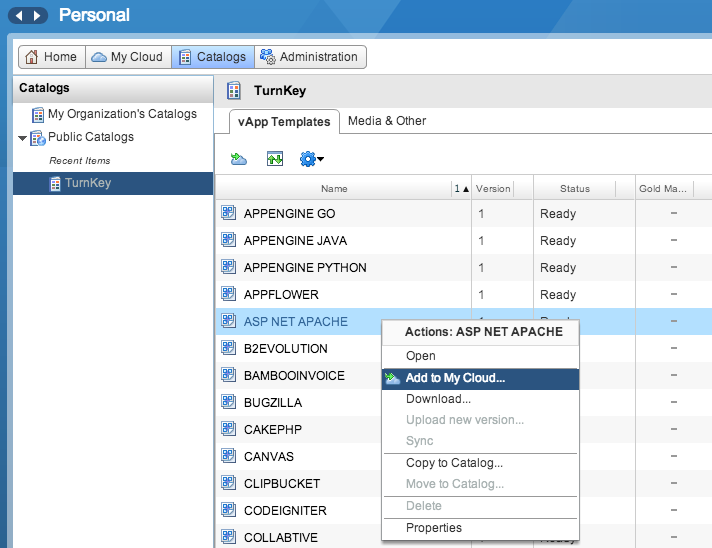Click Add to My Cloud toolbar icon

239,159
